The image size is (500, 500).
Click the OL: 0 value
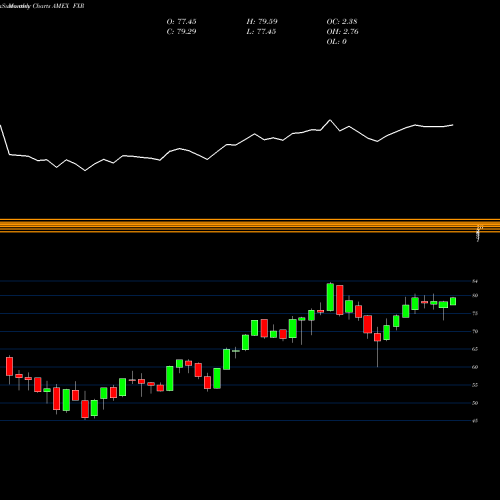336,42
